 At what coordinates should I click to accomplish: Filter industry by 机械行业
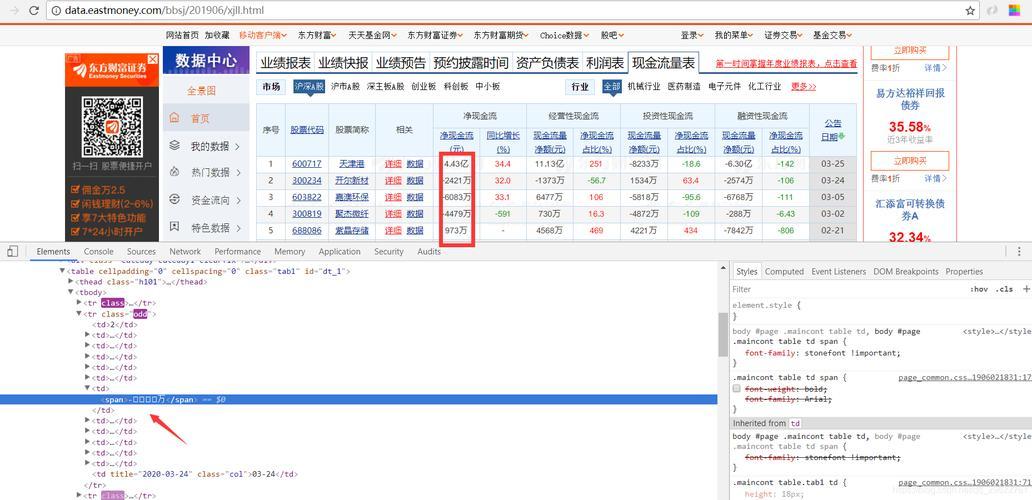[644, 86]
